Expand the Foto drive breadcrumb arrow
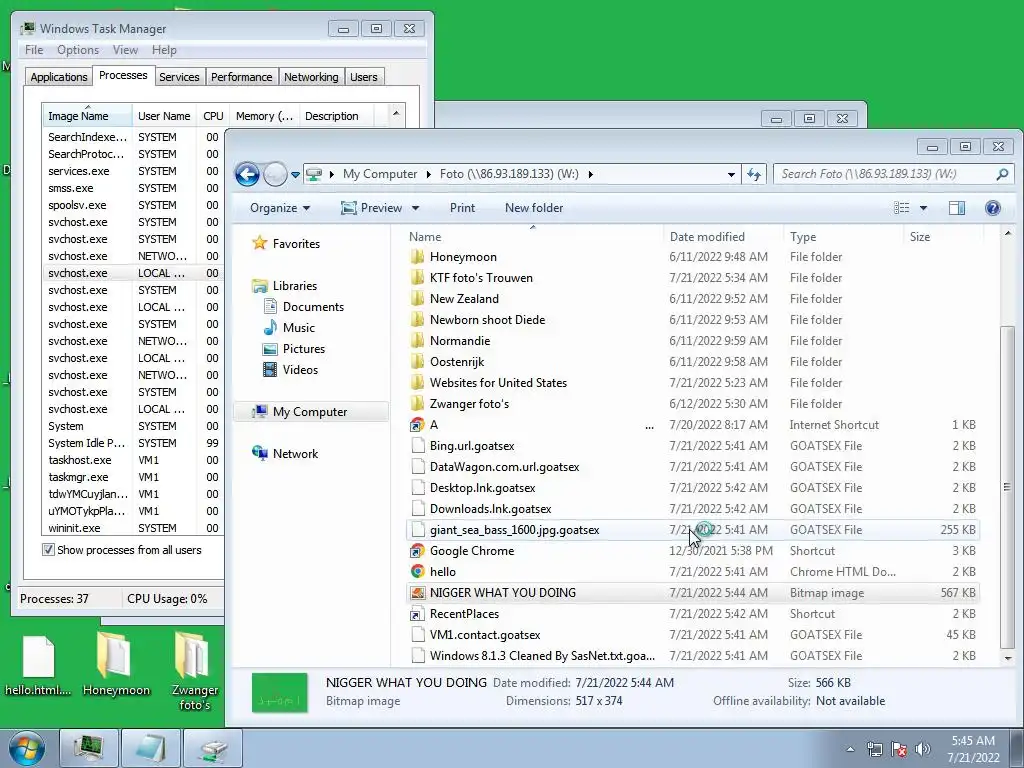This screenshot has width=1024, height=768. click(590, 174)
